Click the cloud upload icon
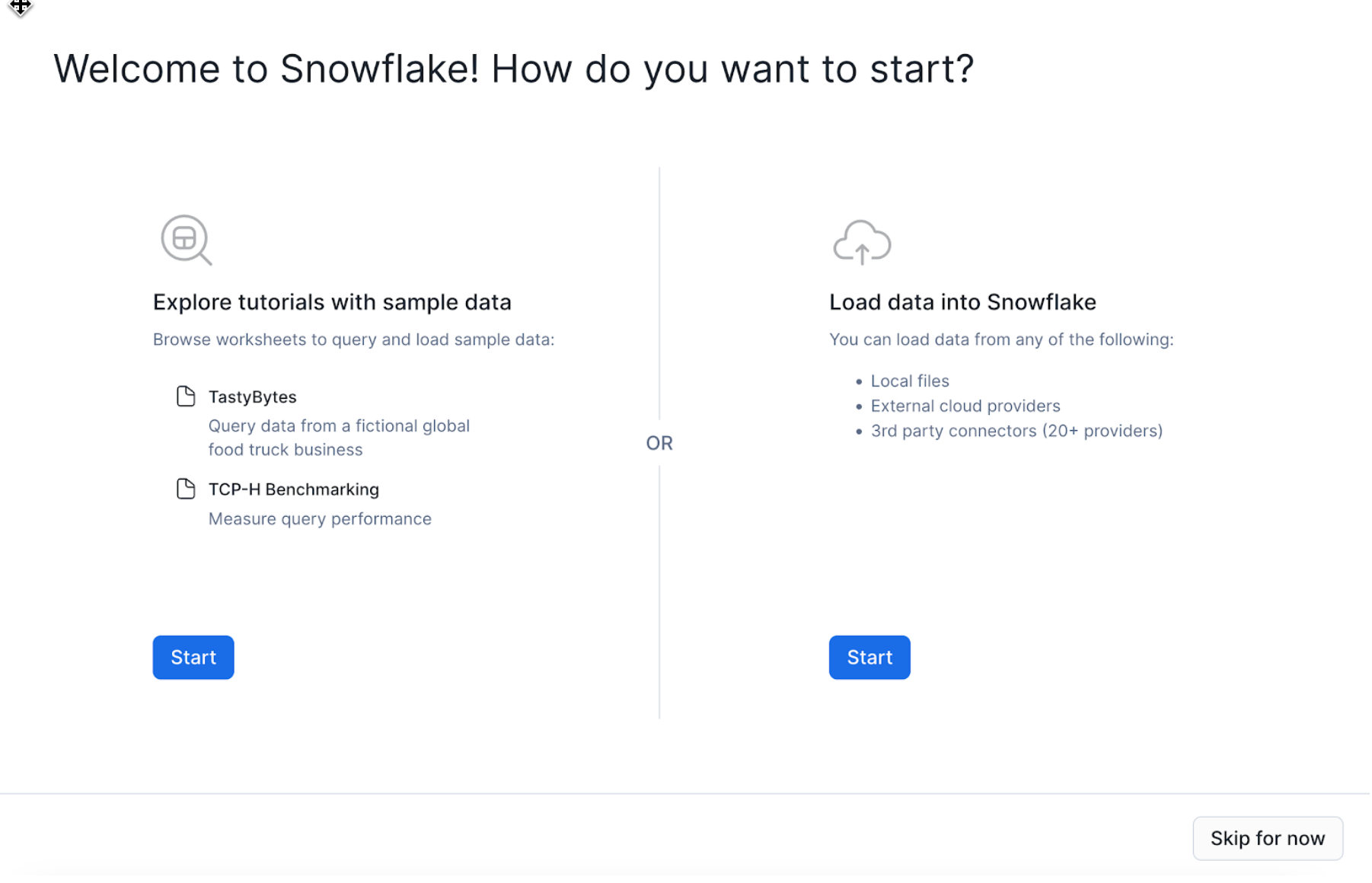 coord(862,243)
